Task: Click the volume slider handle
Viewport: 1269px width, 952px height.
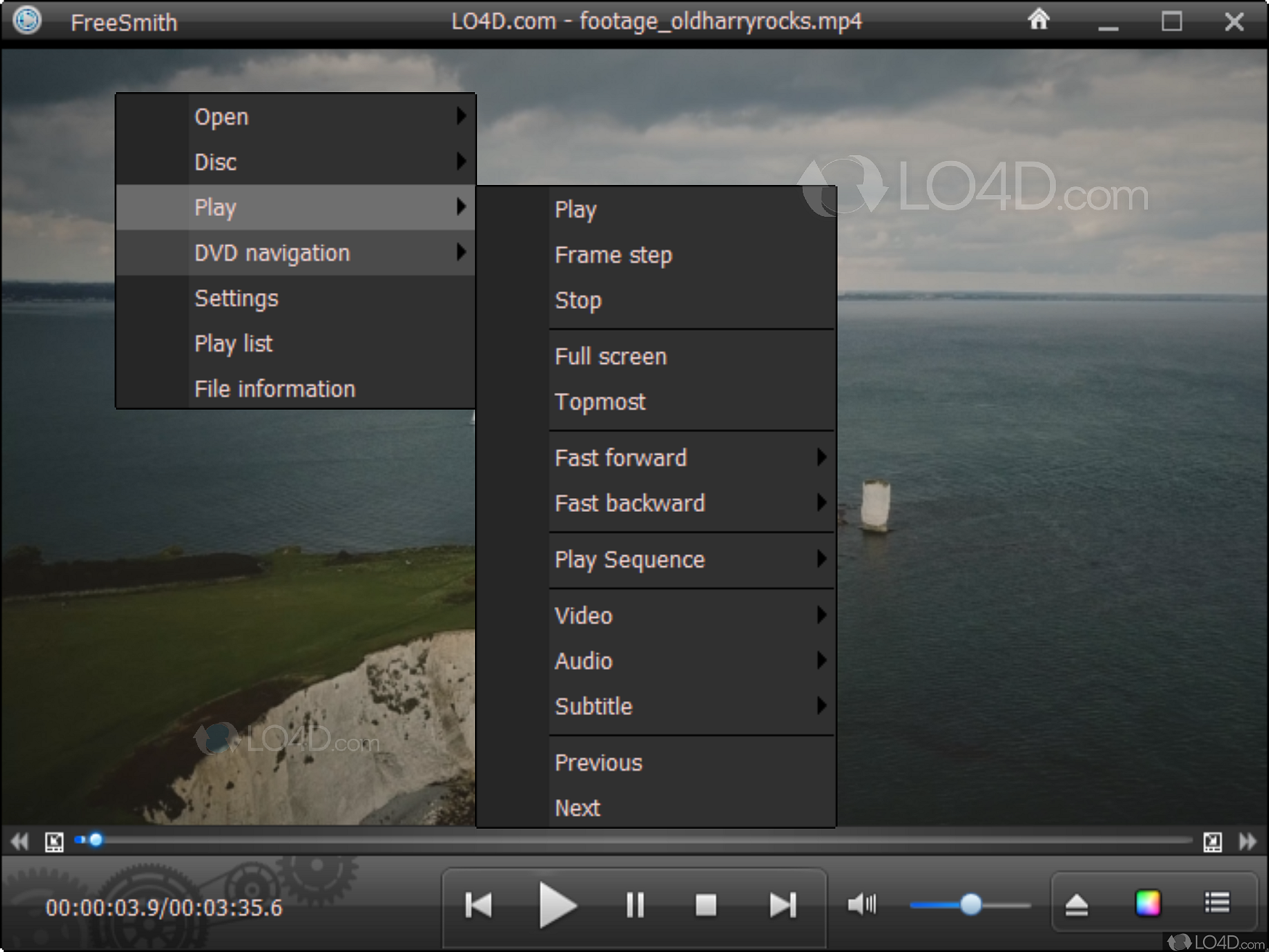Action: pyautogui.click(x=970, y=905)
